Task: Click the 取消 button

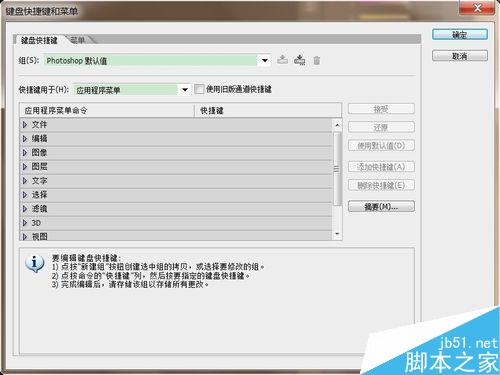Action: coord(460,56)
